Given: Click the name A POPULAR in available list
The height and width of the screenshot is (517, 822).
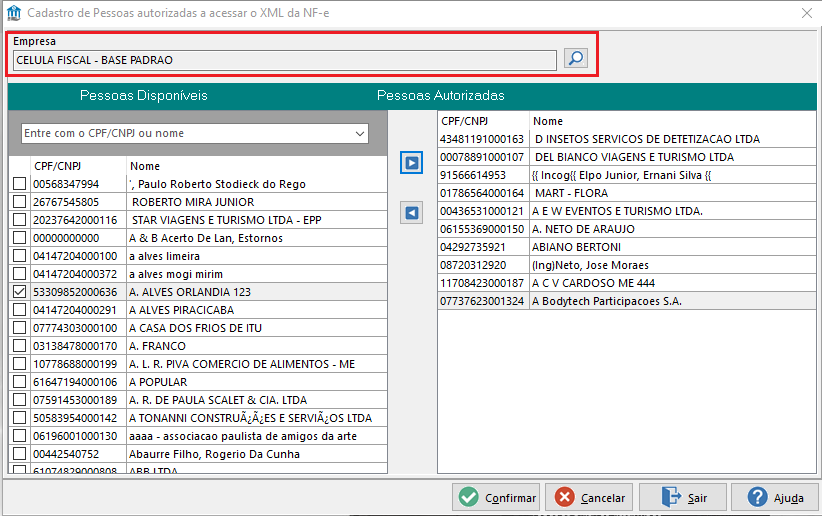Looking at the screenshot, I should coord(158,382).
